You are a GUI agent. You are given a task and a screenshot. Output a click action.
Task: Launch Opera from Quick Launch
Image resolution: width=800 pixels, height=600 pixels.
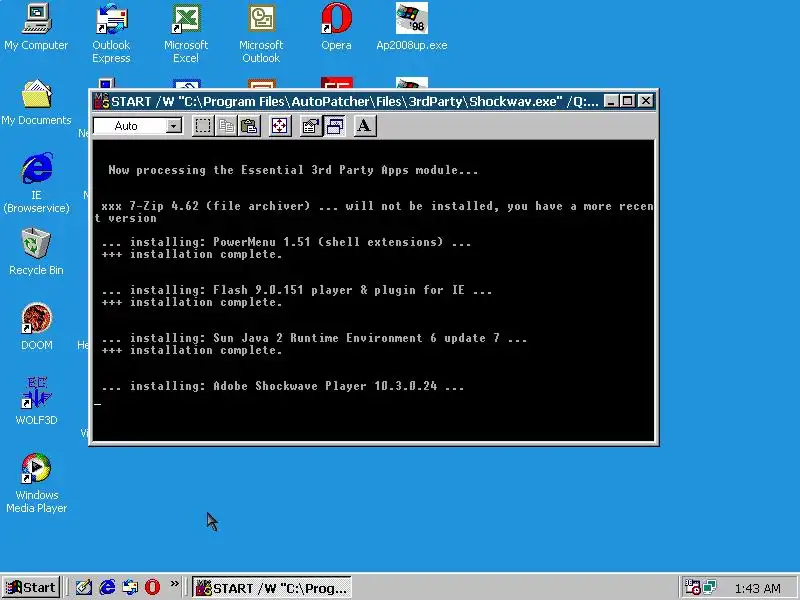[152, 587]
